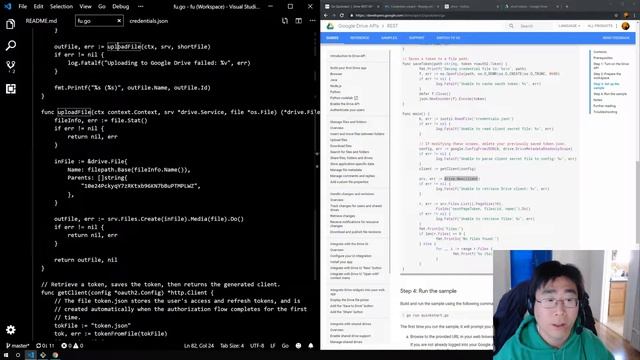Click the Search field on docs page
Viewport: 640px width, 360px height.
pyautogui.click(x=531, y=26)
